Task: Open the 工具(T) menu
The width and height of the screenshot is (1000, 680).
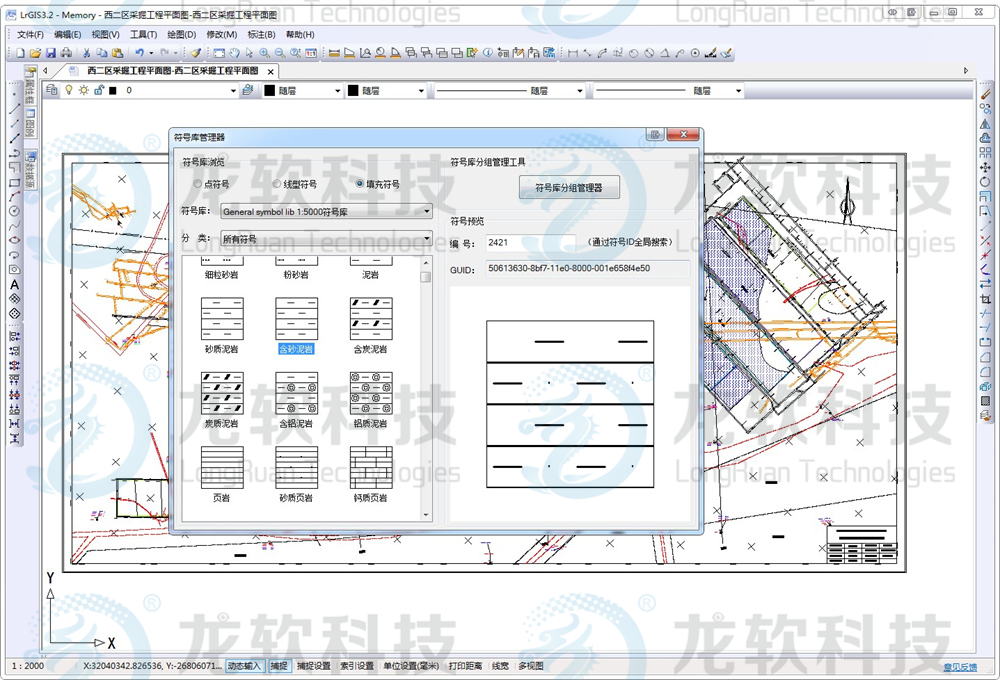Action: click(144, 34)
